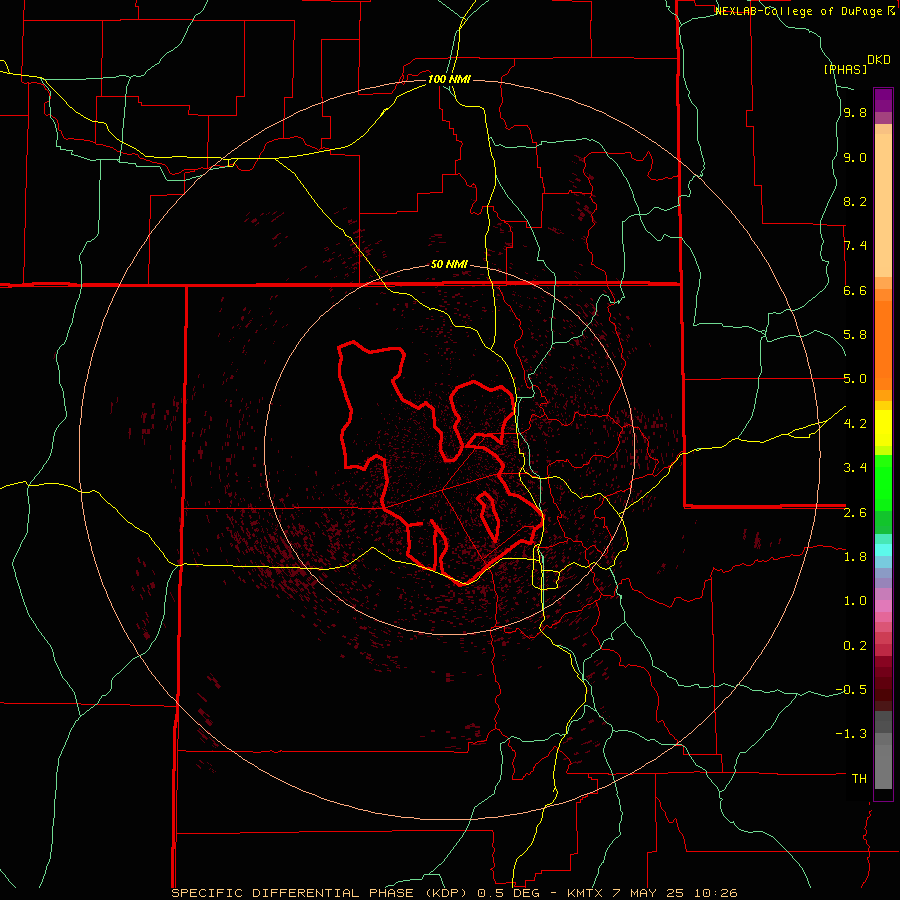
Task: Click the 7.4 scale value
Action: (x=855, y=246)
